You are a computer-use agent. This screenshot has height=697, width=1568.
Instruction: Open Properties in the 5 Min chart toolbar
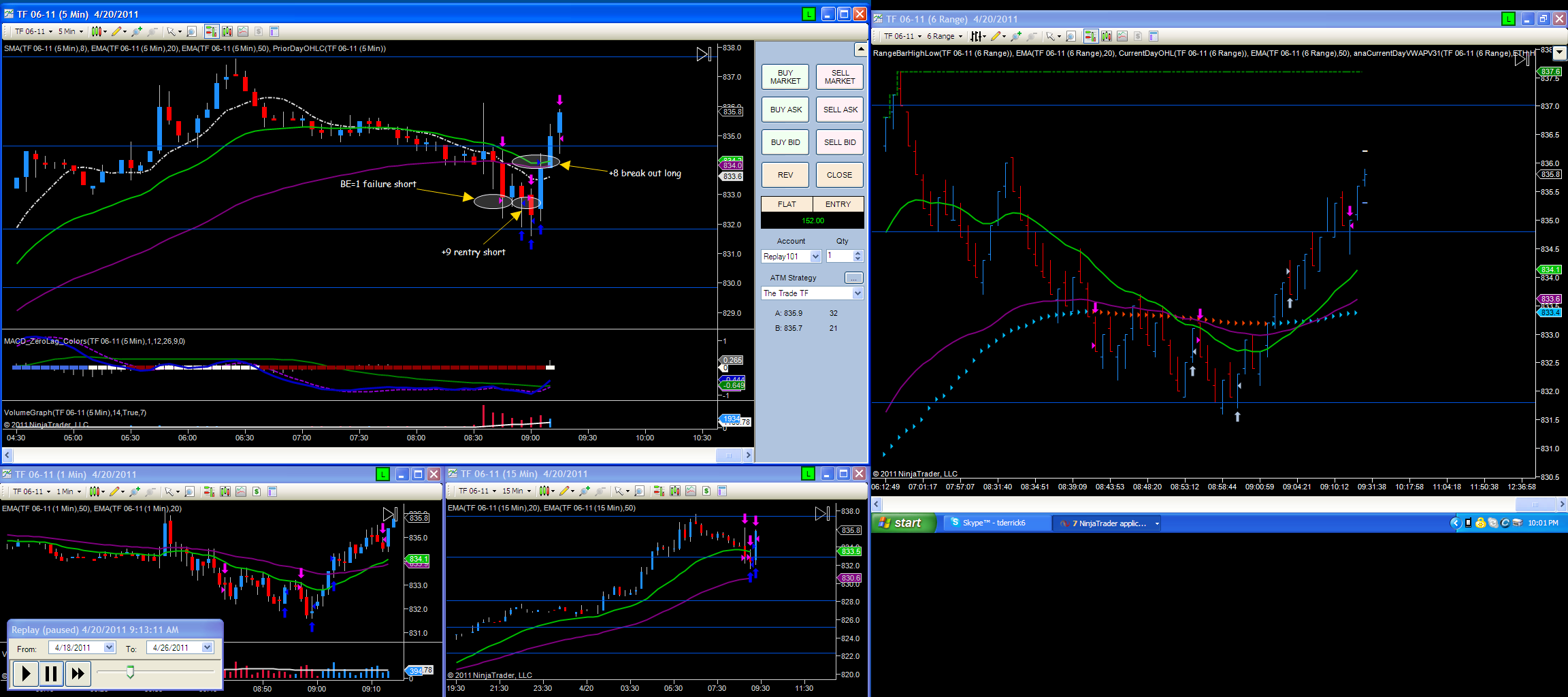point(274,31)
